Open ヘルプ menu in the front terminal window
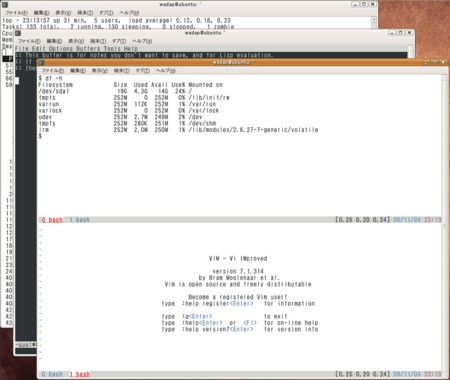Viewport: 450px width, 380px height. pos(166,71)
